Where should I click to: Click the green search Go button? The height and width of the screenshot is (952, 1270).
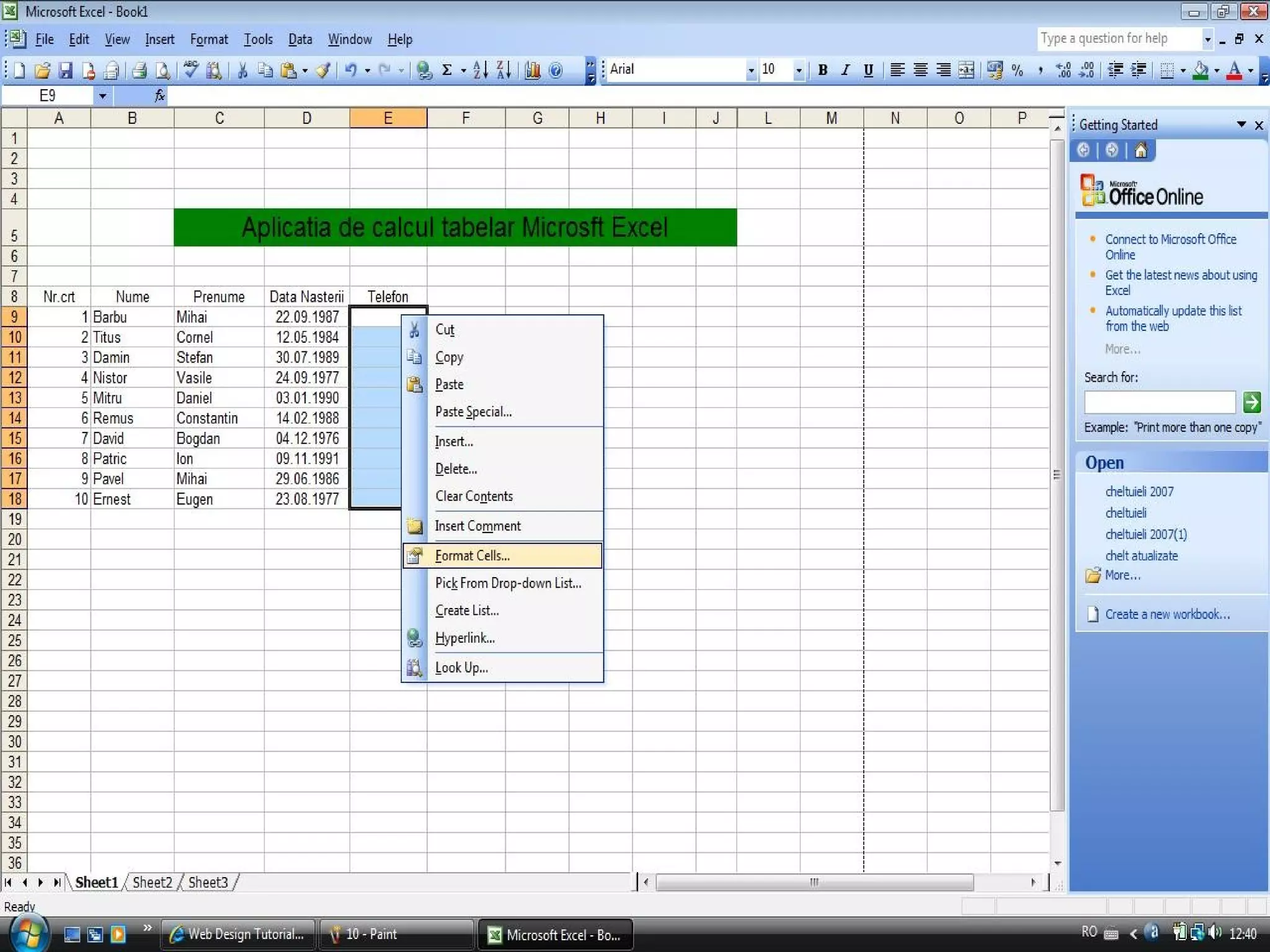coord(1251,402)
